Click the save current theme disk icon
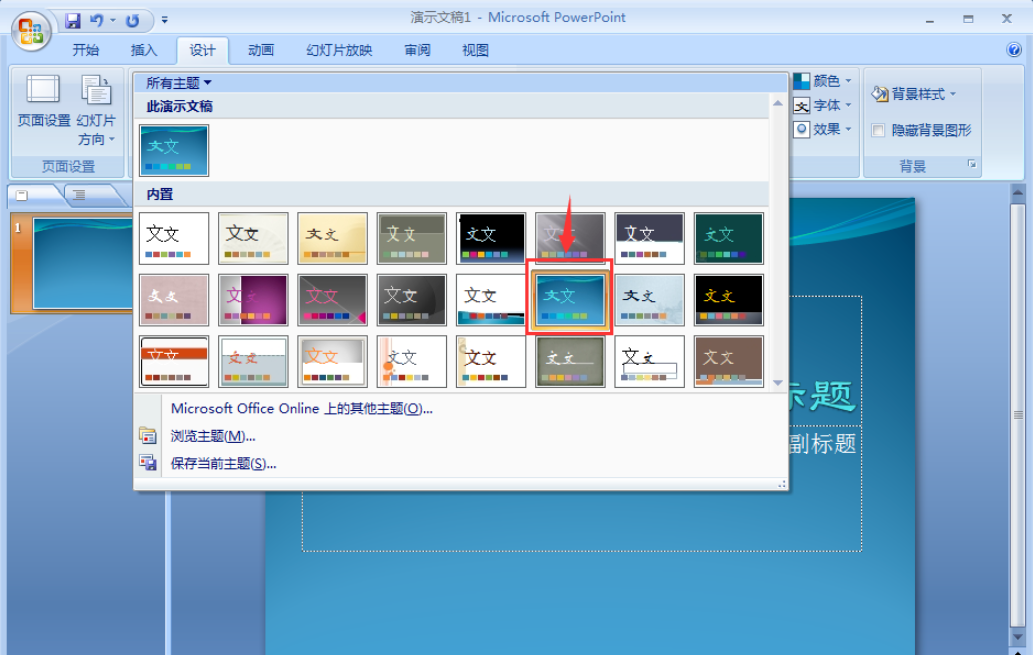Viewport: 1033px width, 655px height. click(x=148, y=463)
